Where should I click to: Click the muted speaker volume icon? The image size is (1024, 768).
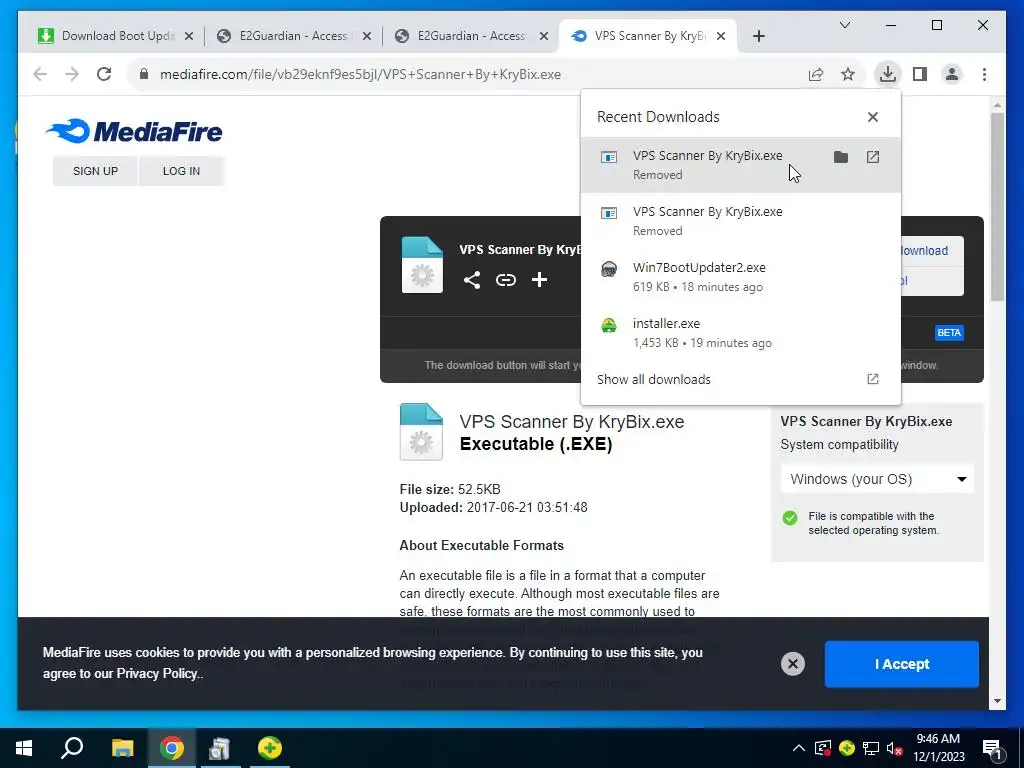click(x=894, y=748)
